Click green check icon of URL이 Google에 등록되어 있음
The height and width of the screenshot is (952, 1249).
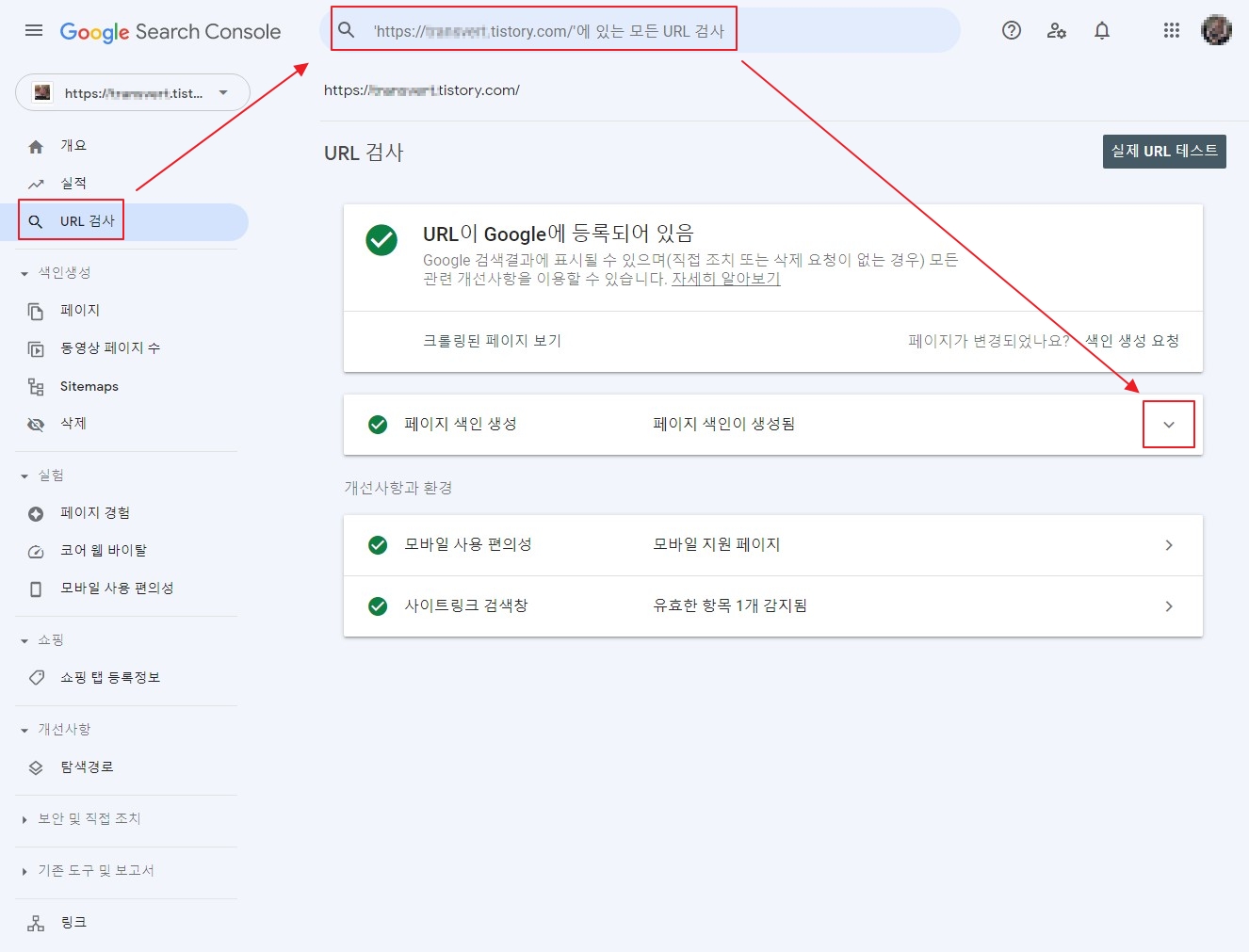coord(381,240)
